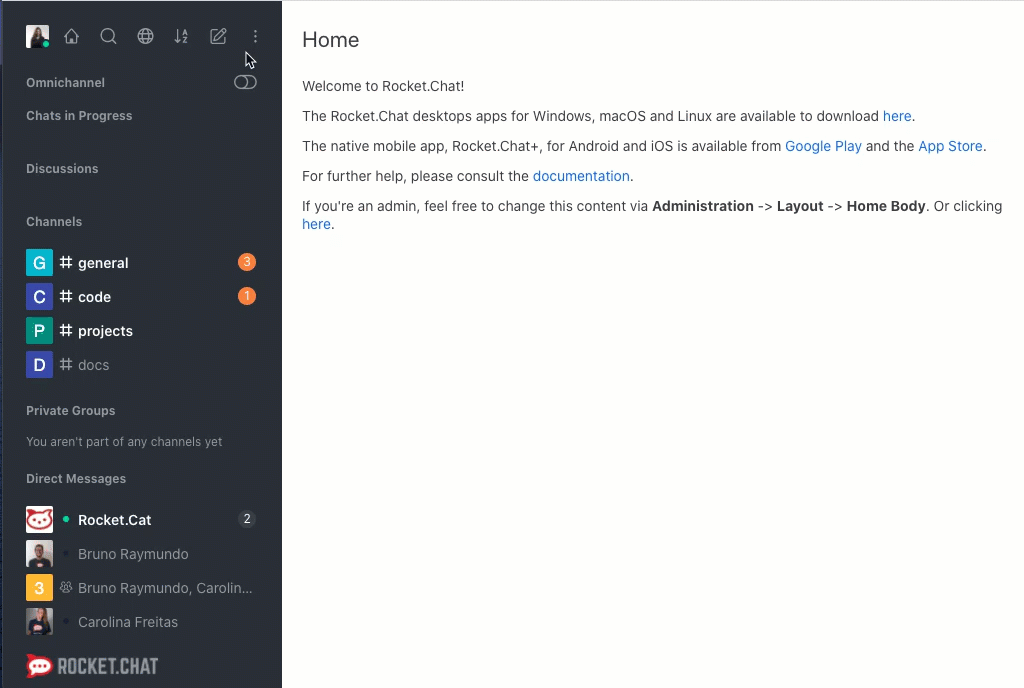Open the documentation link
Viewport: 1024px width, 688px height.
(581, 176)
